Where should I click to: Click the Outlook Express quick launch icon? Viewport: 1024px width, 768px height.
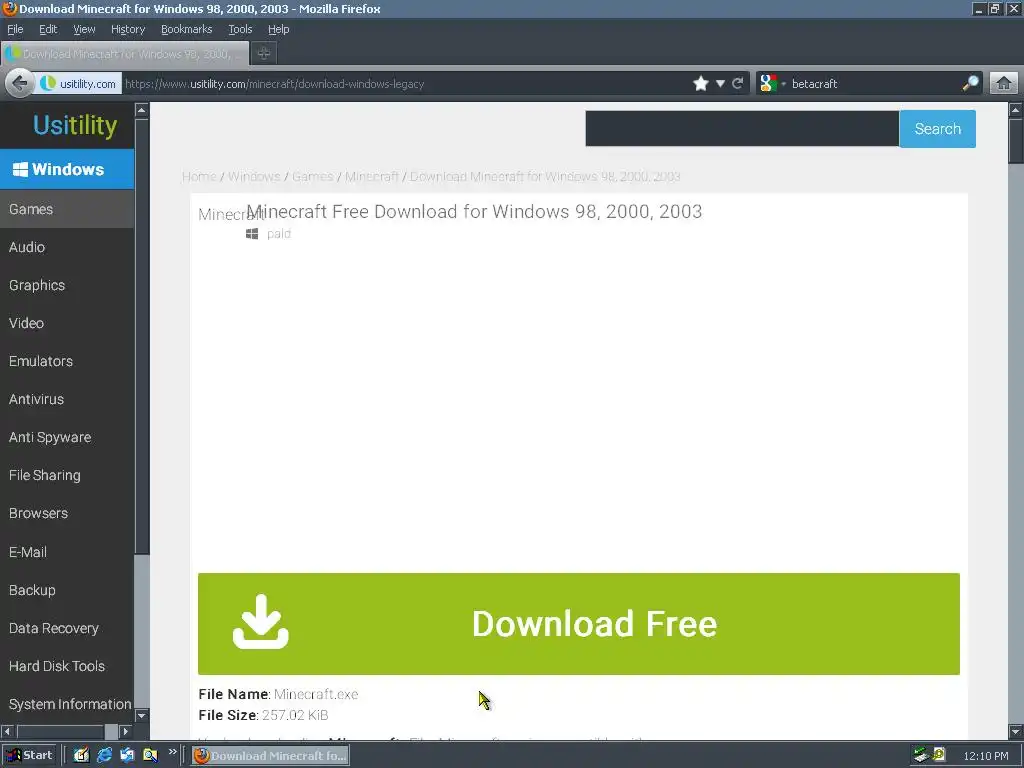(127, 756)
